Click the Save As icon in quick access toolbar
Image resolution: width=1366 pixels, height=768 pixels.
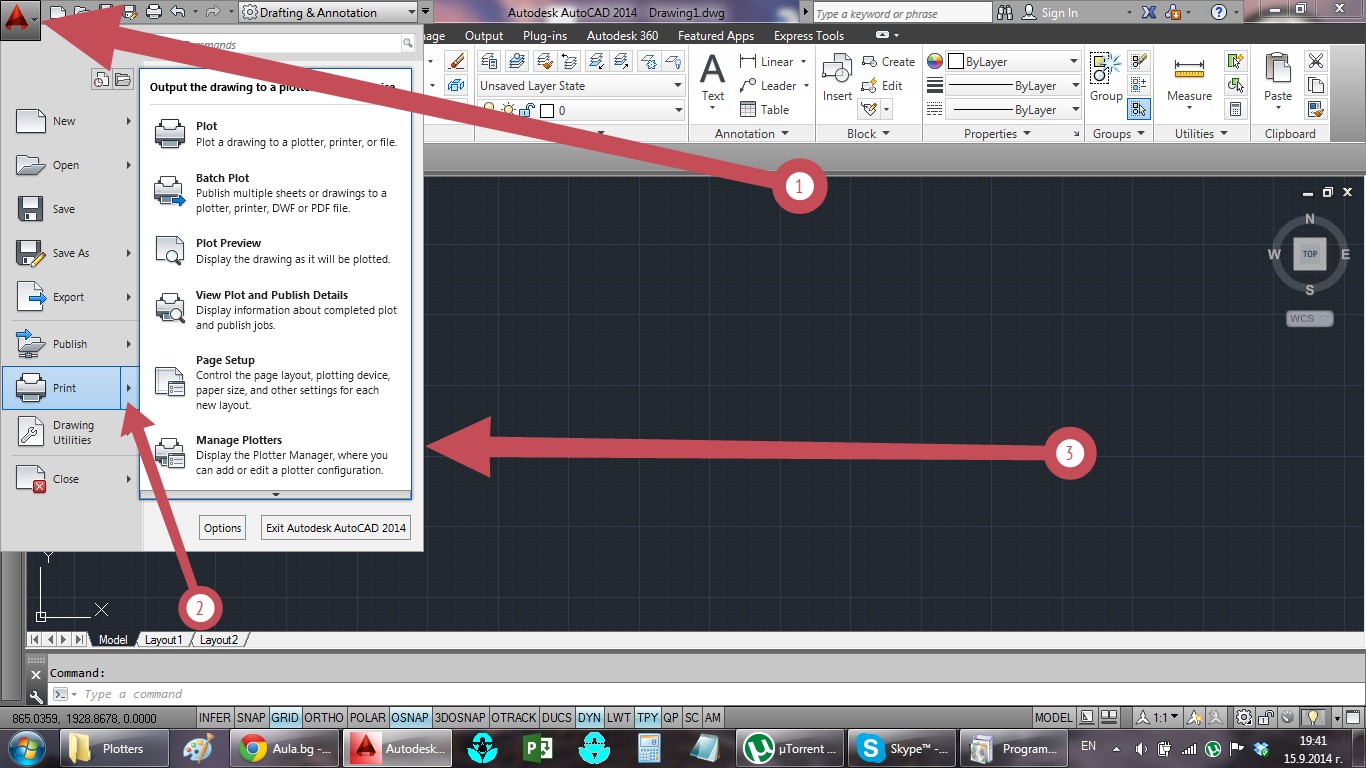[129, 12]
